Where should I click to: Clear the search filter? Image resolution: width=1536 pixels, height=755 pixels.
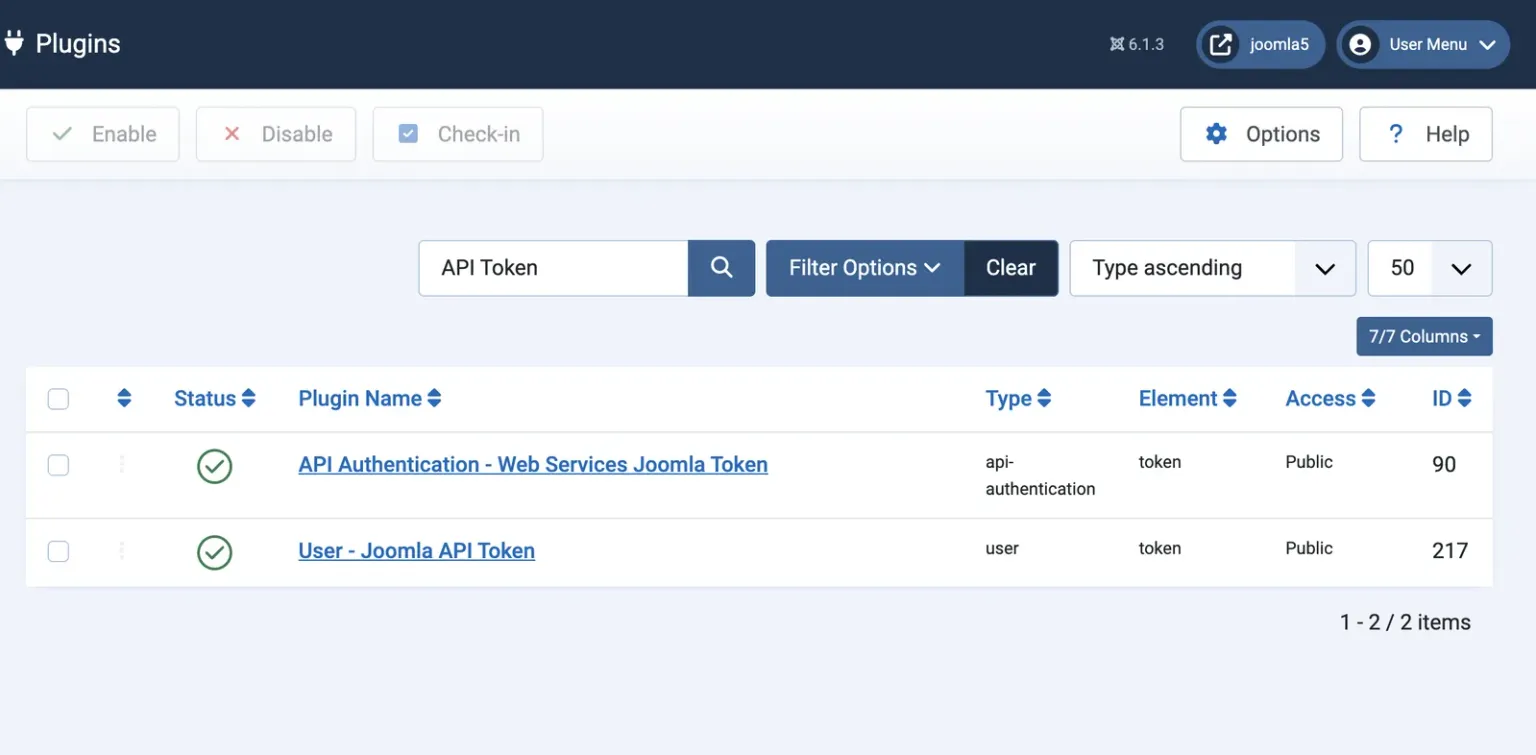click(1011, 268)
